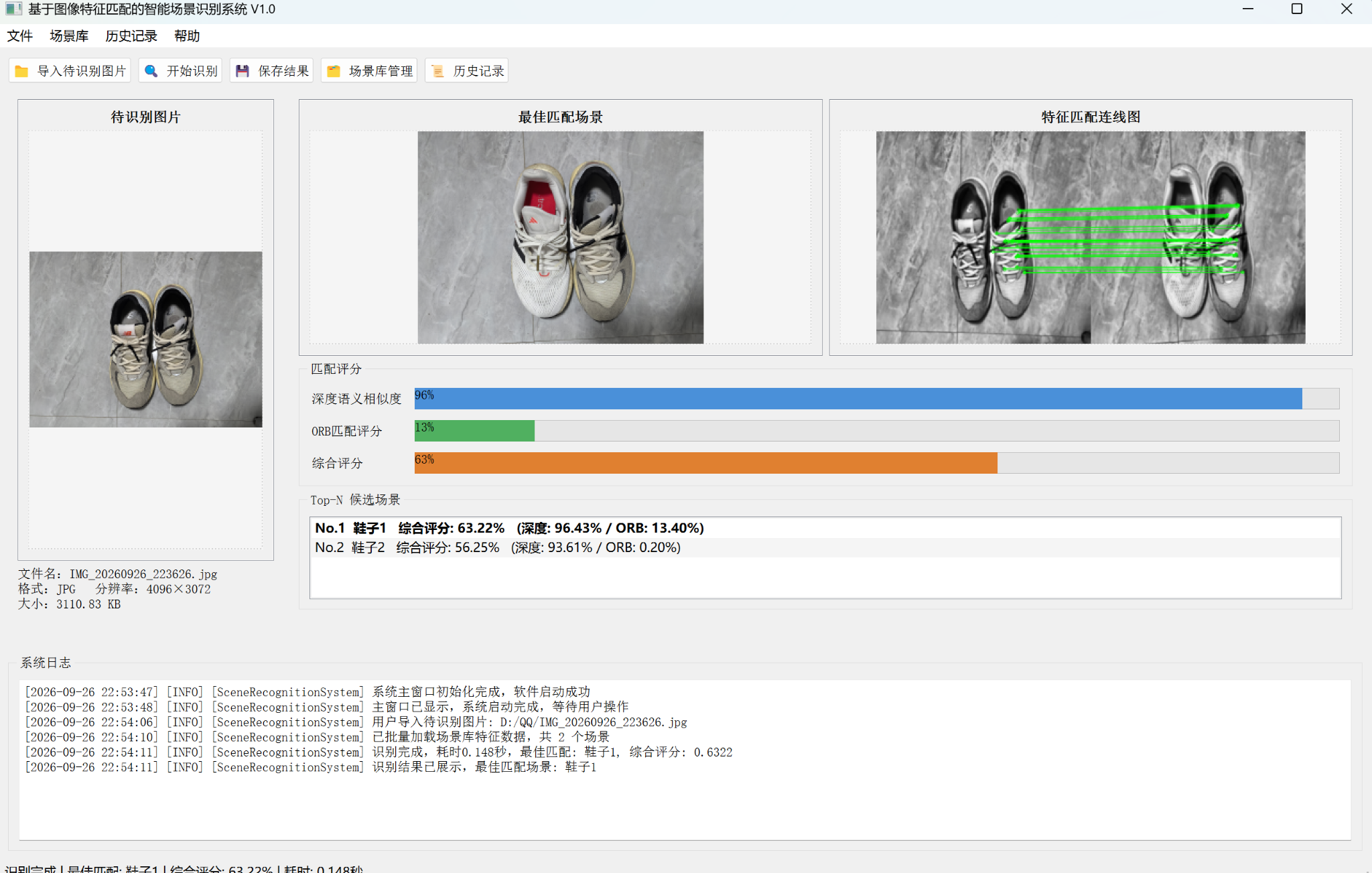Open the 文件 menu
The width and height of the screenshot is (1372, 873).
tap(20, 36)
